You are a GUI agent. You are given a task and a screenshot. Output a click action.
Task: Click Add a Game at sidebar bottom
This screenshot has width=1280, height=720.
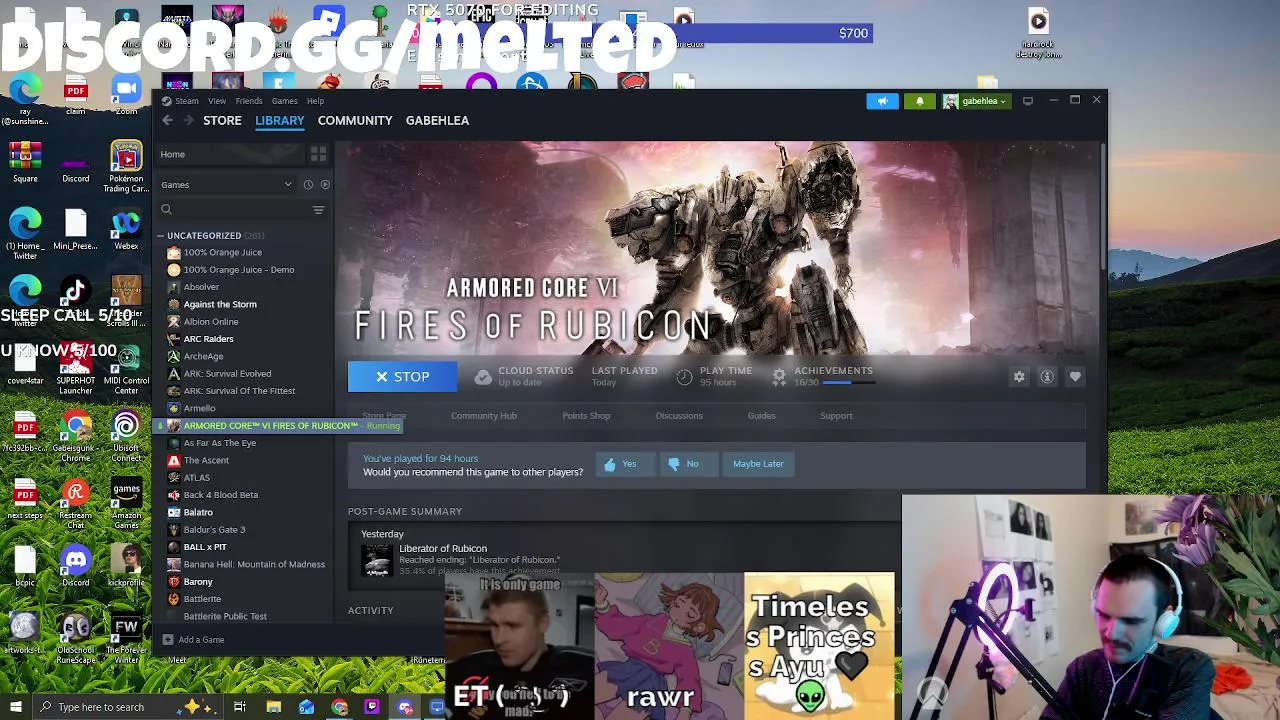[x=194, y=640]
